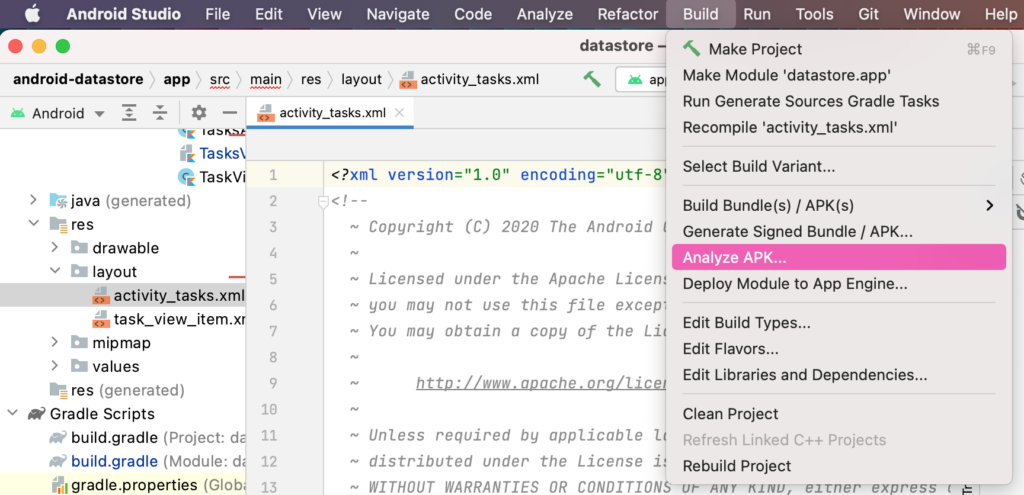The height and width of the screenshot is (495, 1024).
Task: Fold the comment block at line 2
Action: (323, 202)
